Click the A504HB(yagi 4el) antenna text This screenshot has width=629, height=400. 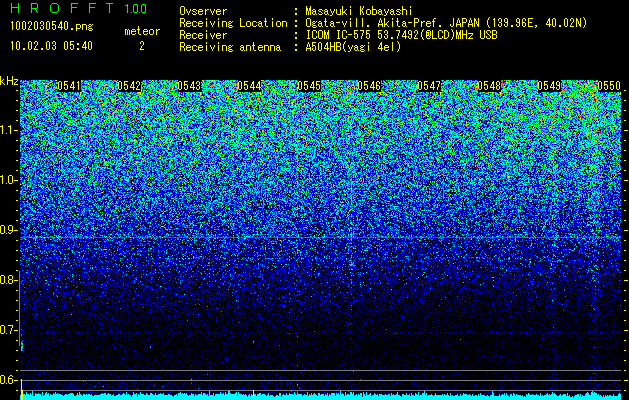tap(353, 47)
